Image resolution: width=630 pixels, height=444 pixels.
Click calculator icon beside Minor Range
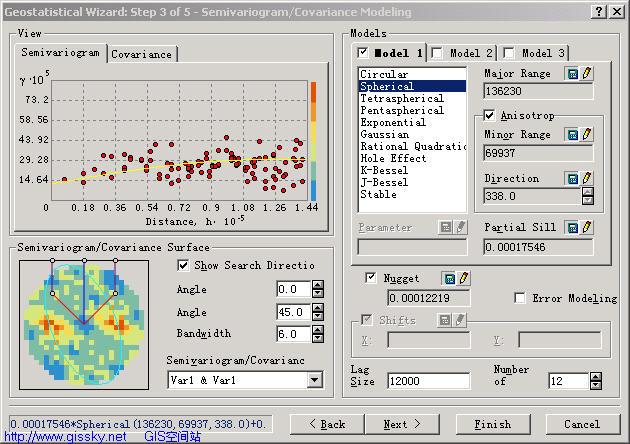click(x=573, y=135)
